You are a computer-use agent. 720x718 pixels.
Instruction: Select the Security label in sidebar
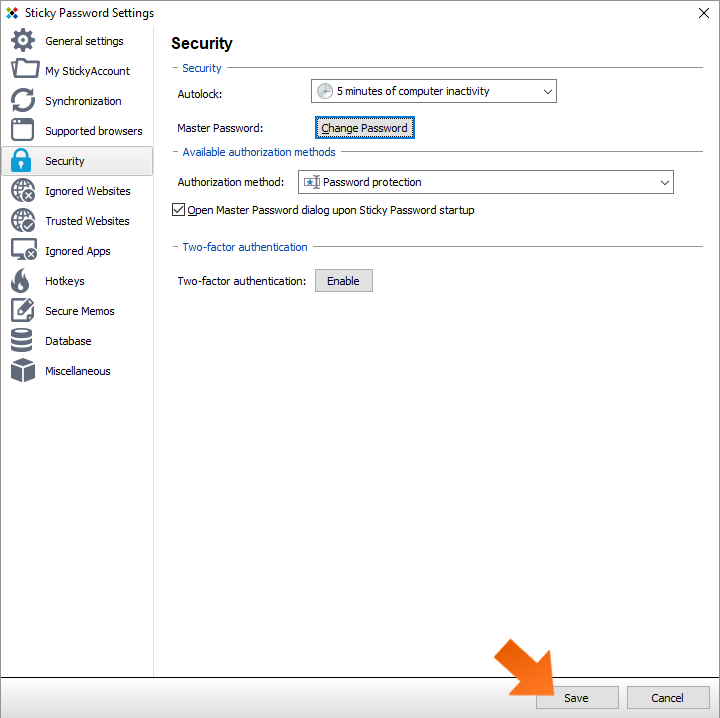[65, 161]
